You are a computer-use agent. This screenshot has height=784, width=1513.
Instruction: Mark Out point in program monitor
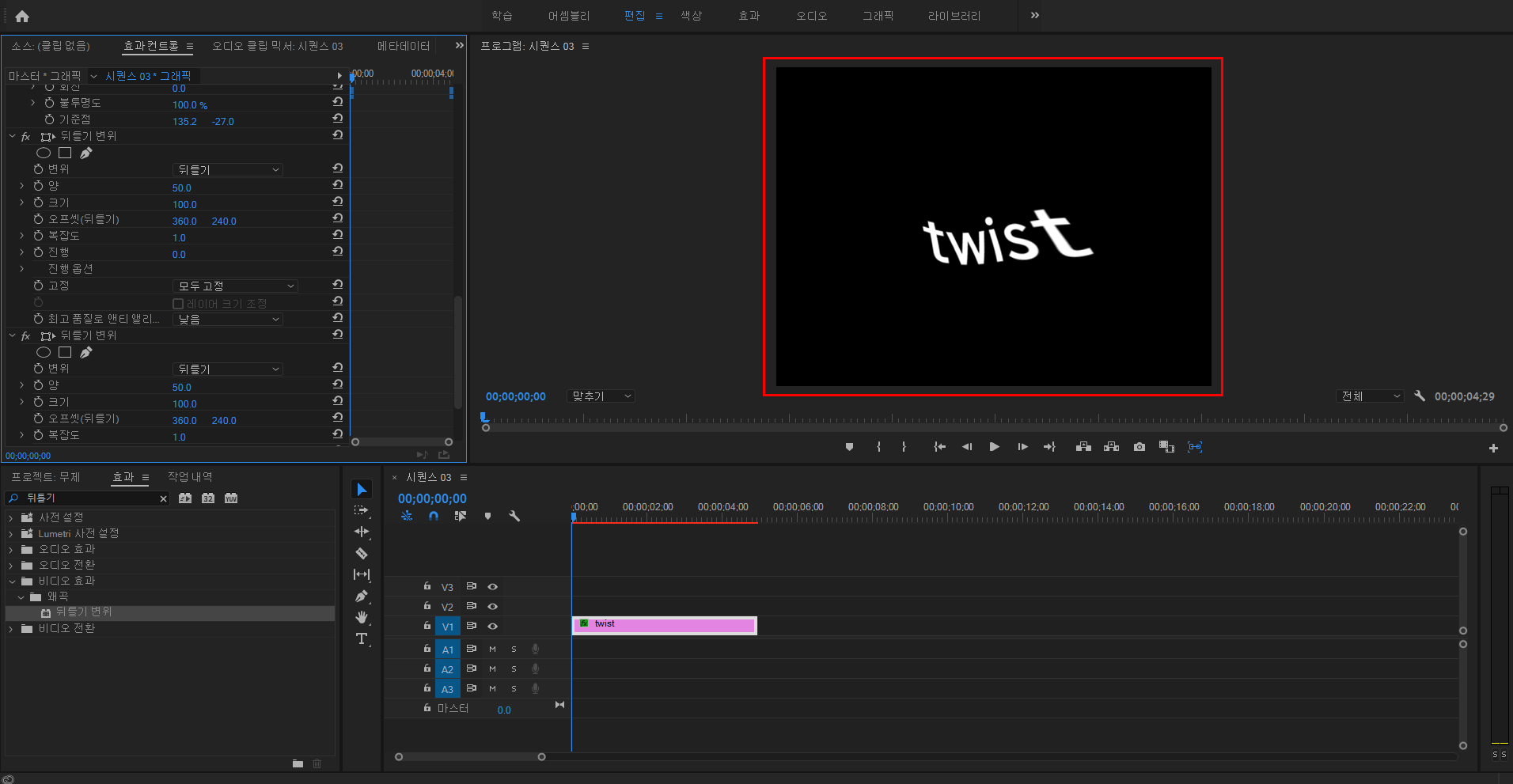[904, 447]
